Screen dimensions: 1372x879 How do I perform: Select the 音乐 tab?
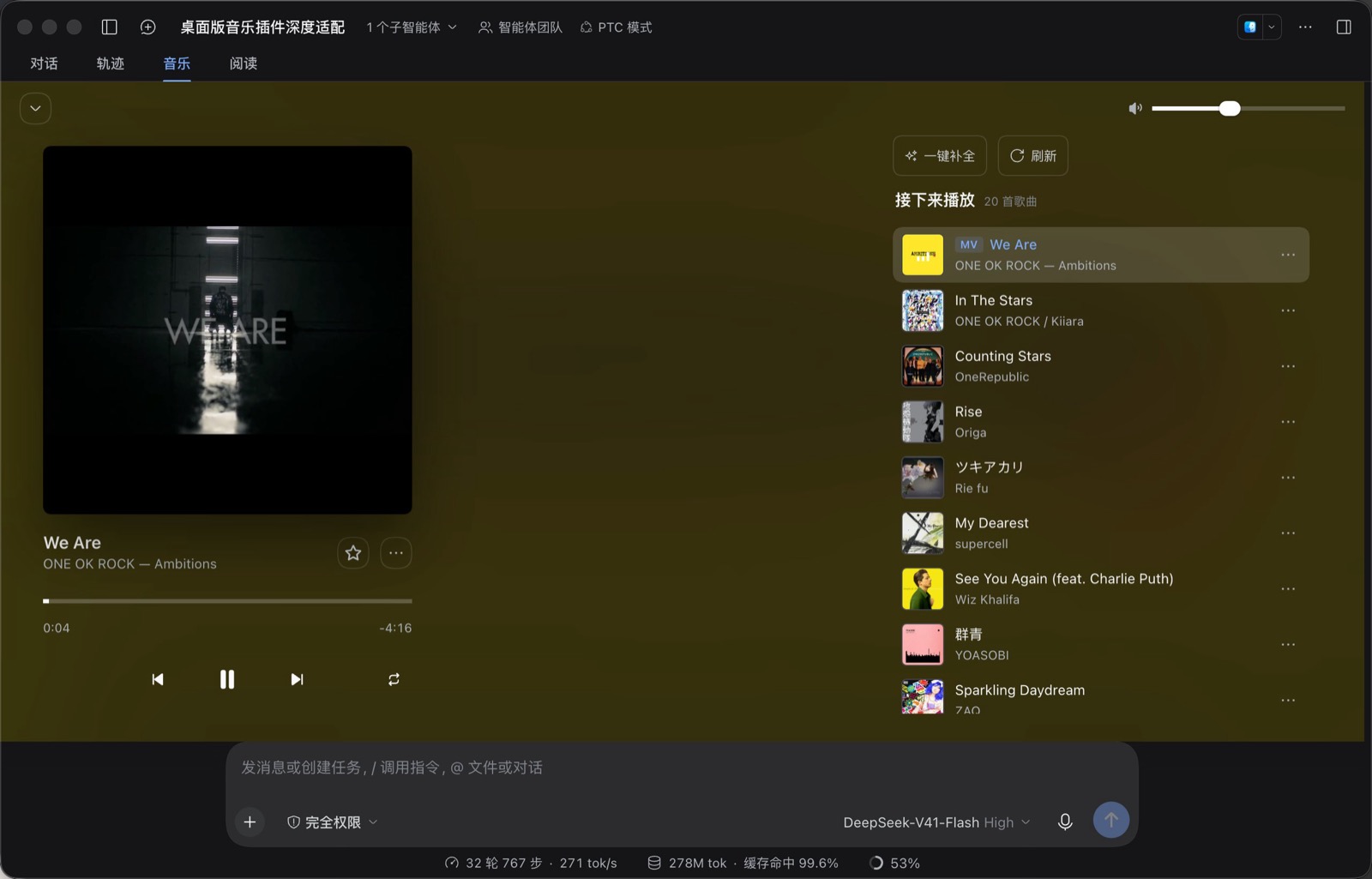coord(177,63)
